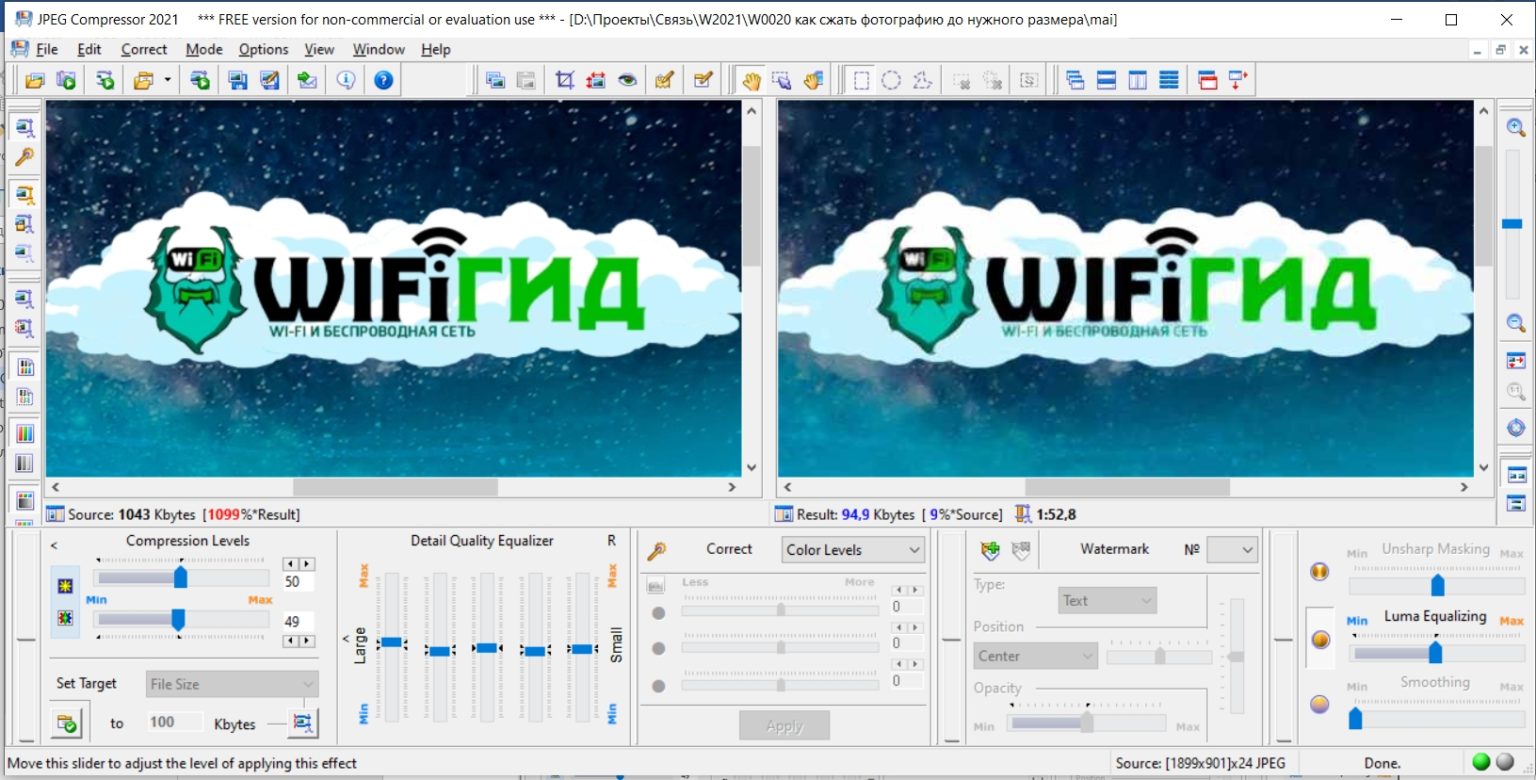Click the source image horizontal scrollbar
Viewport: 1536px width, 780px height.
[x=395, y=487]
